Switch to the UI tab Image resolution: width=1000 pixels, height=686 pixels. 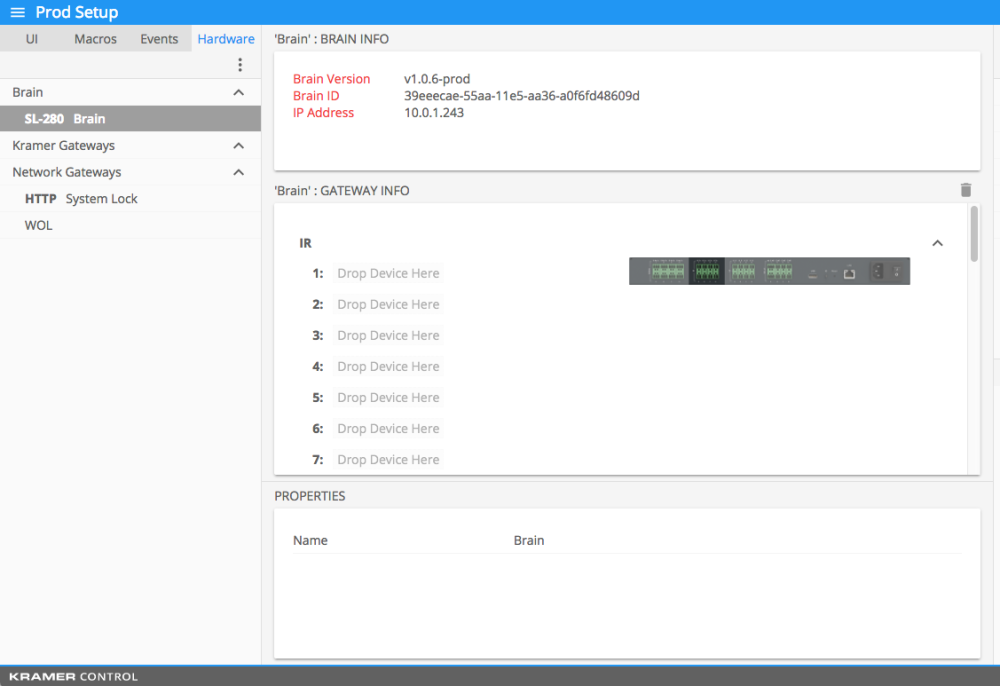click(31, 38)
